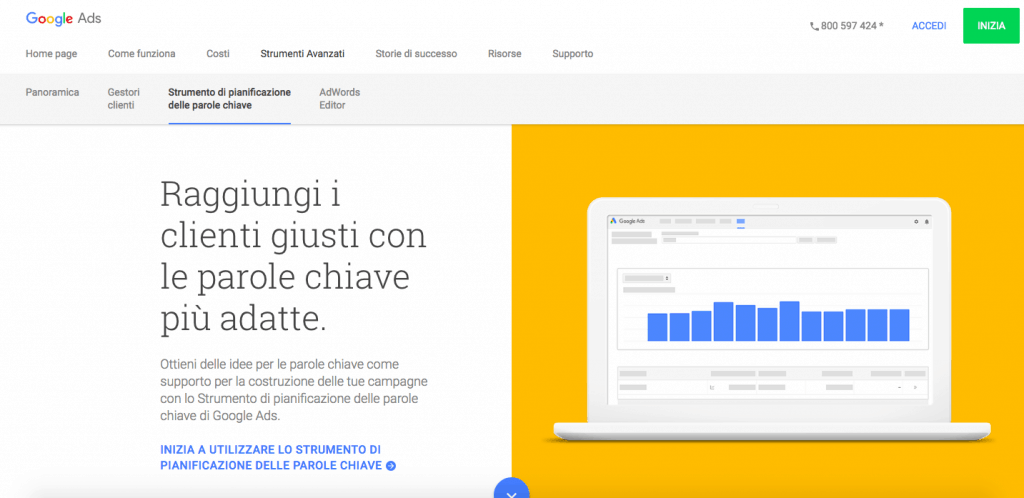Open the Home page menu item
1024x498 pixels.
pos(51,54)
